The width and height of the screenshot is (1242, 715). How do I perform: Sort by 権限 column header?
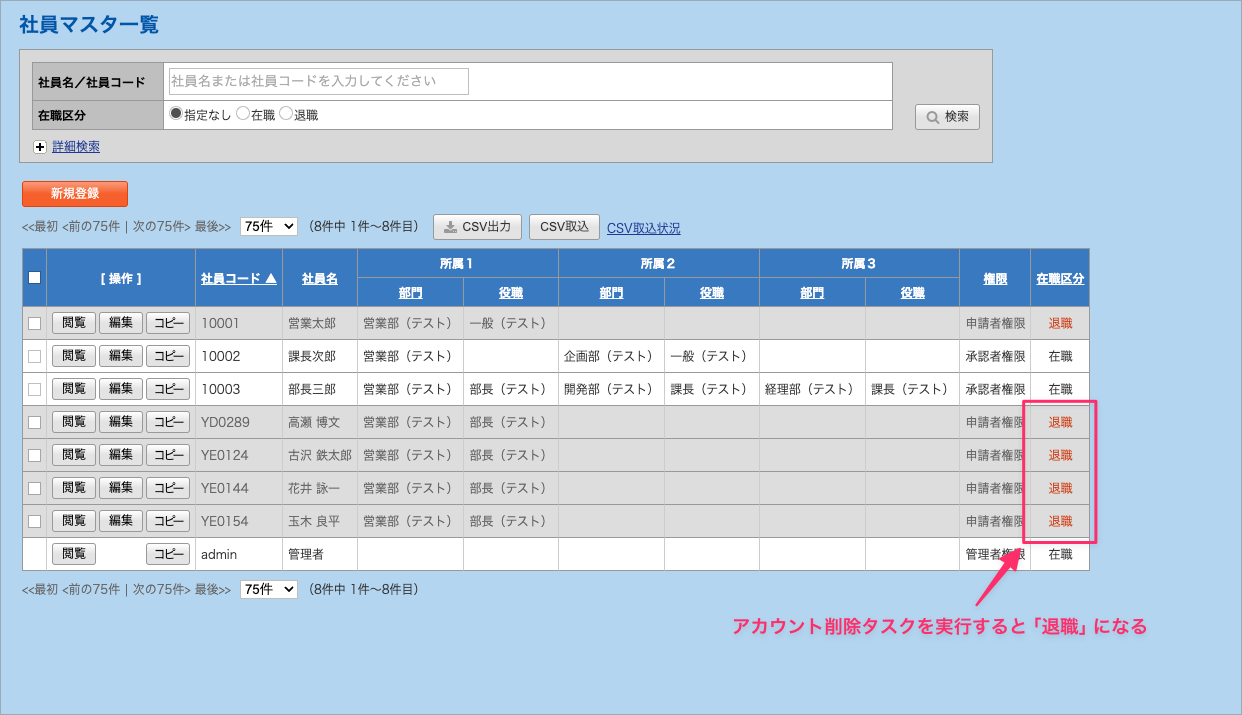coord(994,278)
